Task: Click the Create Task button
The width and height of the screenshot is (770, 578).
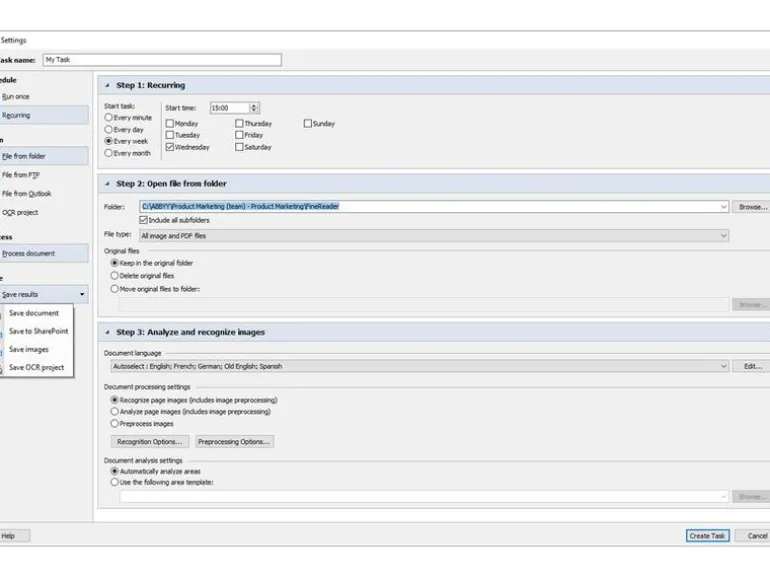Action: point(707,536)
